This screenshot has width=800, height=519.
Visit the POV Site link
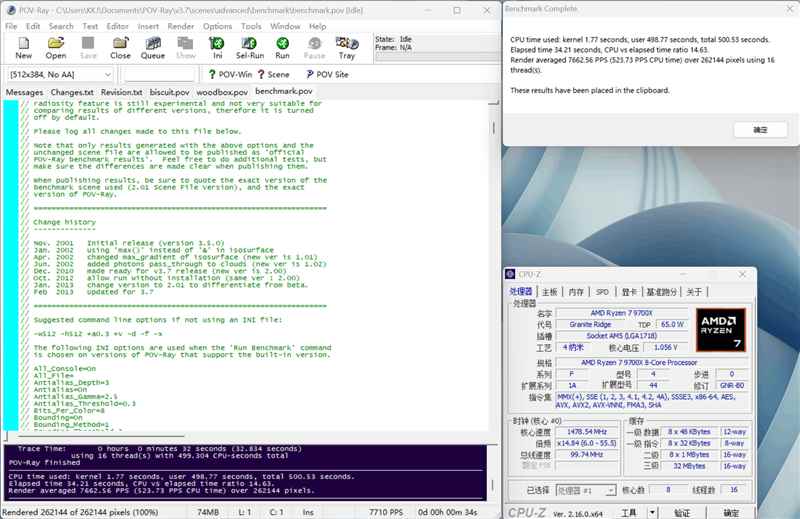pos(326,75)
